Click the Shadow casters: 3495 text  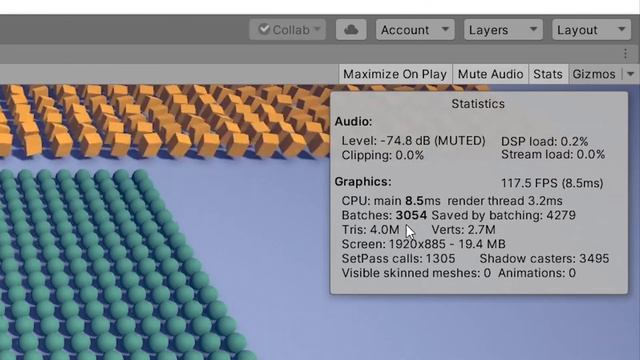coord(544,258)
